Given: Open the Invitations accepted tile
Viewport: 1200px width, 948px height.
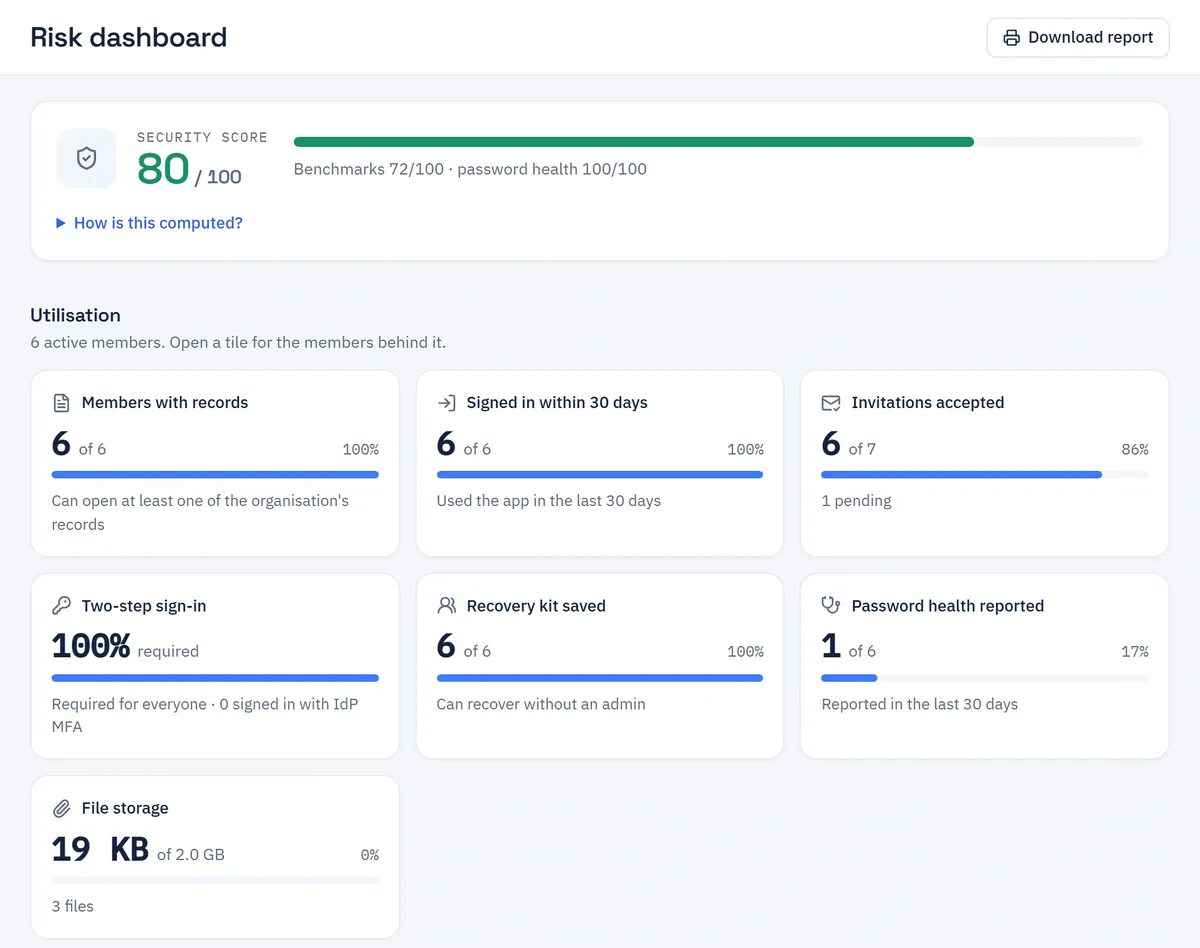Looking at the screenshot, I should point(985,463).
